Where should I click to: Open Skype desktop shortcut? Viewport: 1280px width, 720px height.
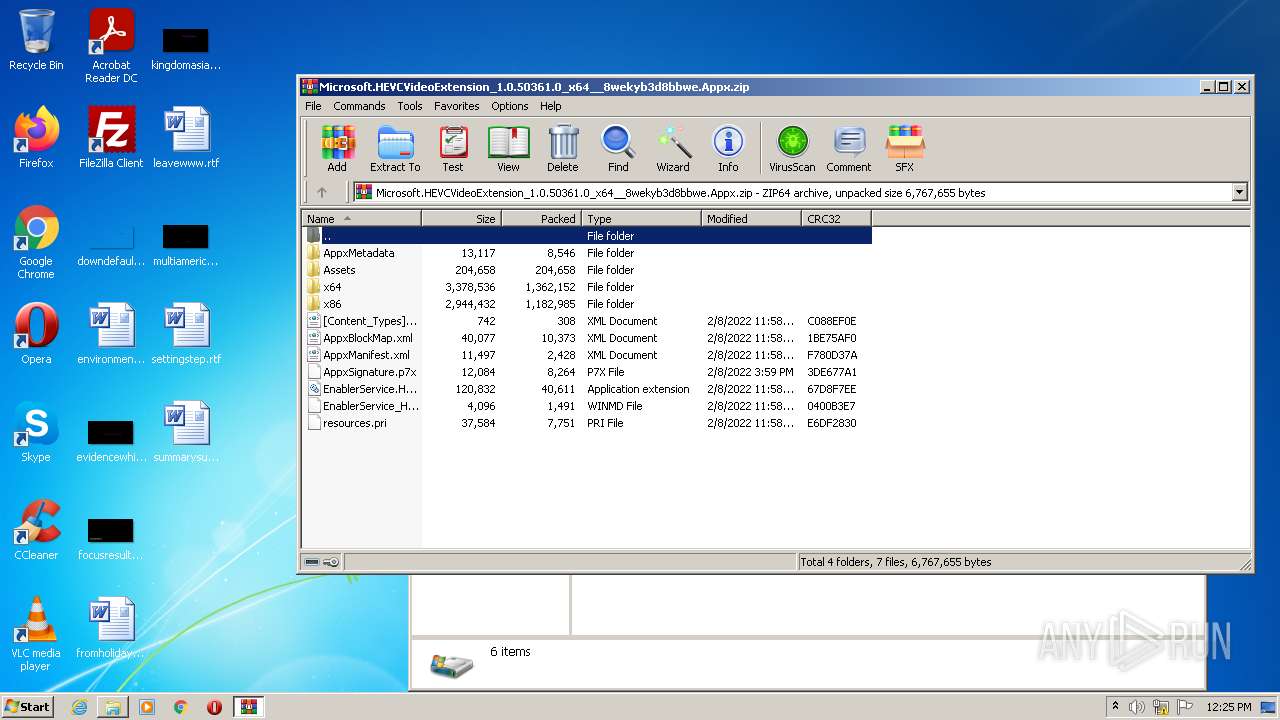tap(36, 432)
